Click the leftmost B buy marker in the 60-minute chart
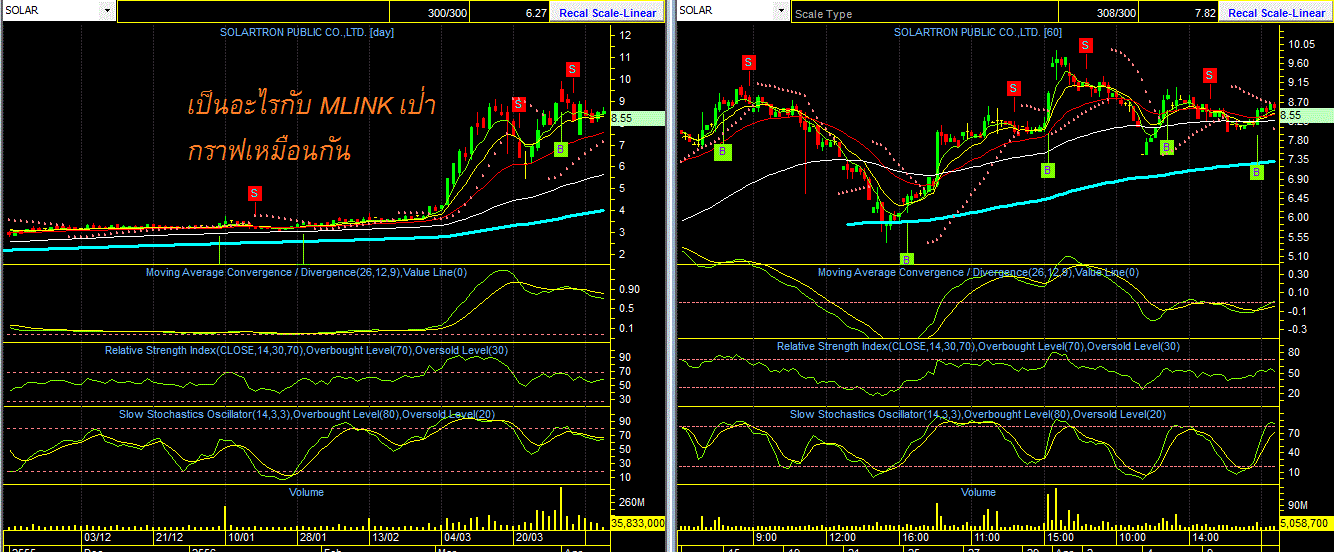1334x552 pixels. [724, 151]
